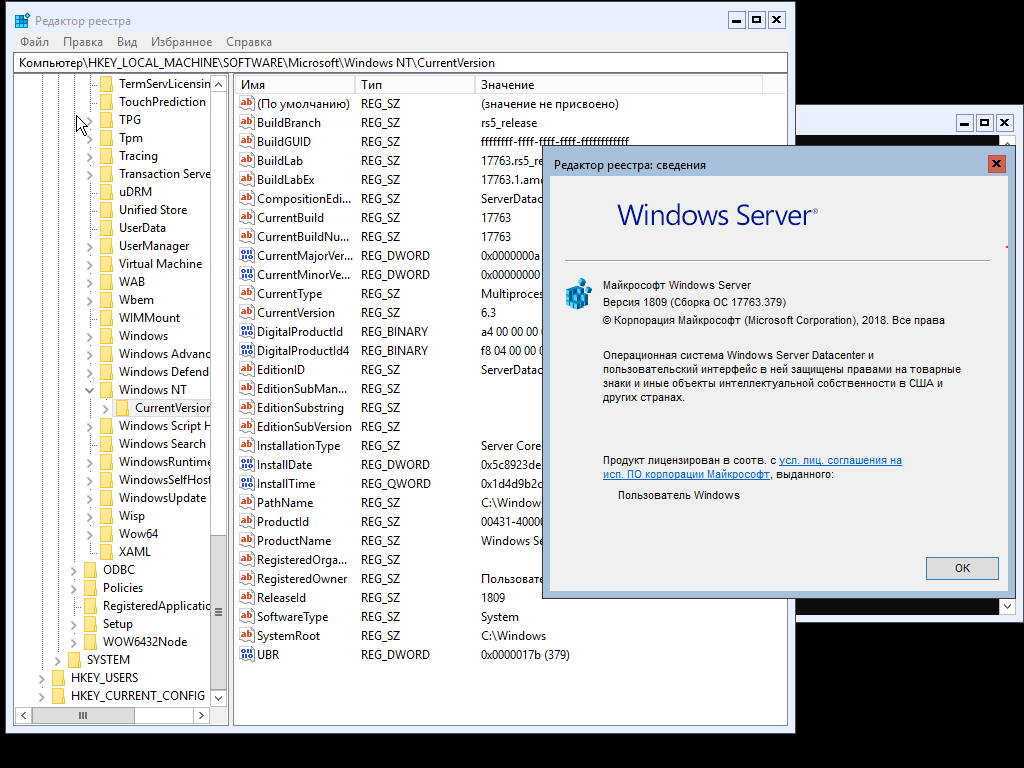Click the DWORD icon beside UBR
Image resolution: width=1024 pixels, height=768 pixels.
[x=246, y=654]
